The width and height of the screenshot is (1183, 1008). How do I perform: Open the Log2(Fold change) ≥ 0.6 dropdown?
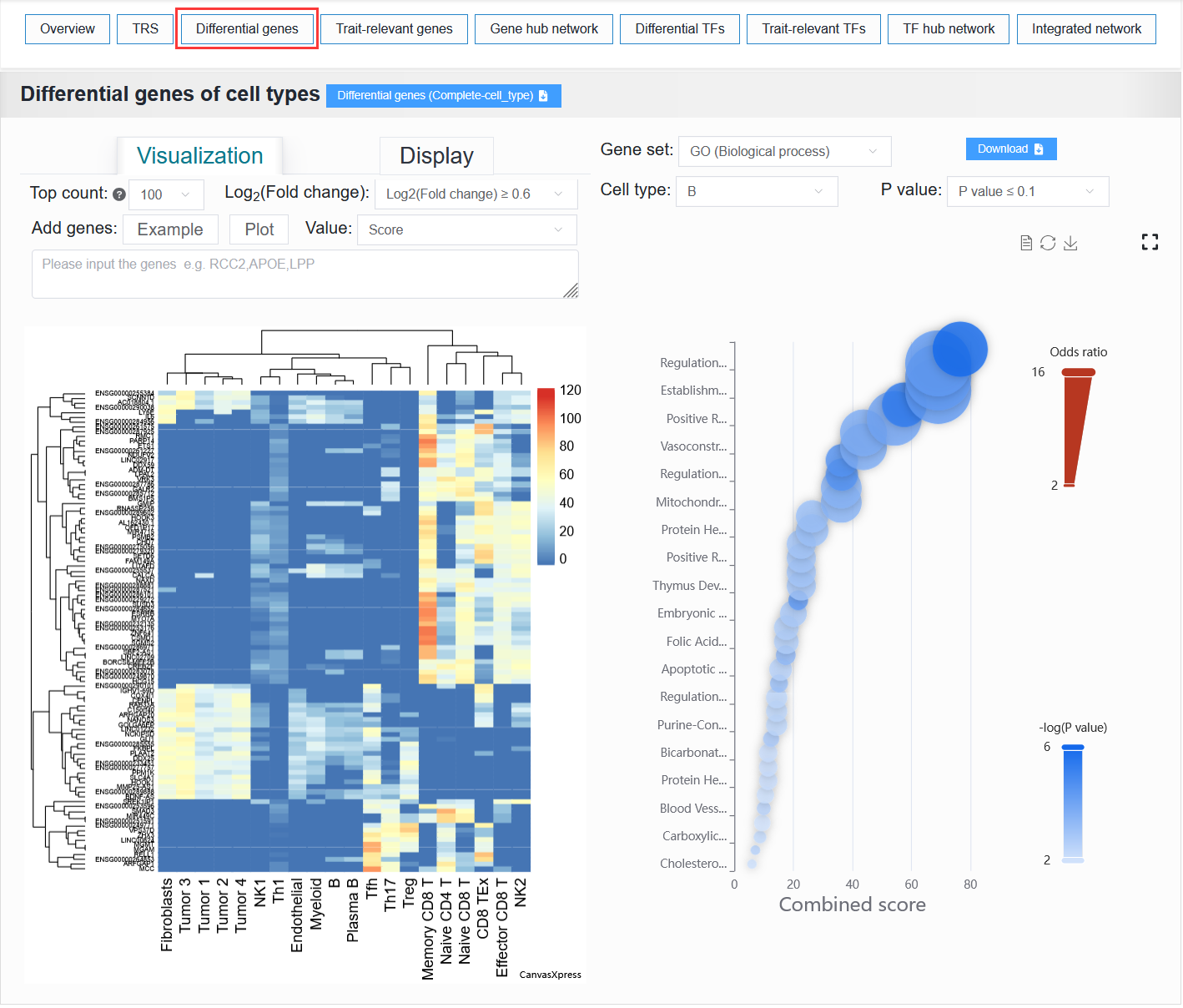point(476,194)
